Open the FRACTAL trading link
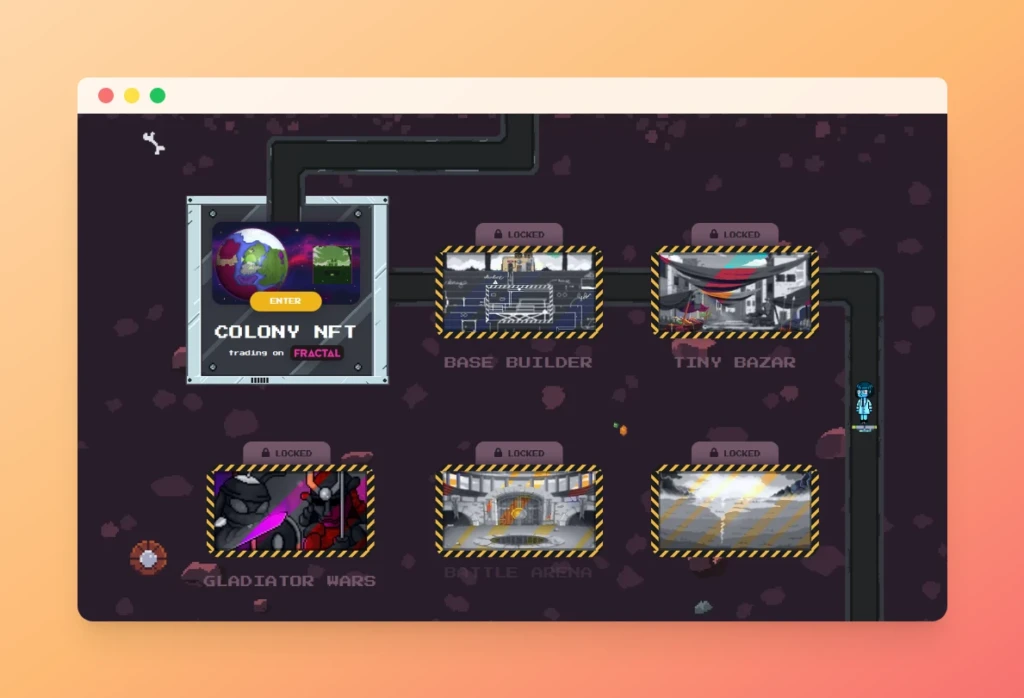Viewport: 1024px width, 698px height. 317,353
